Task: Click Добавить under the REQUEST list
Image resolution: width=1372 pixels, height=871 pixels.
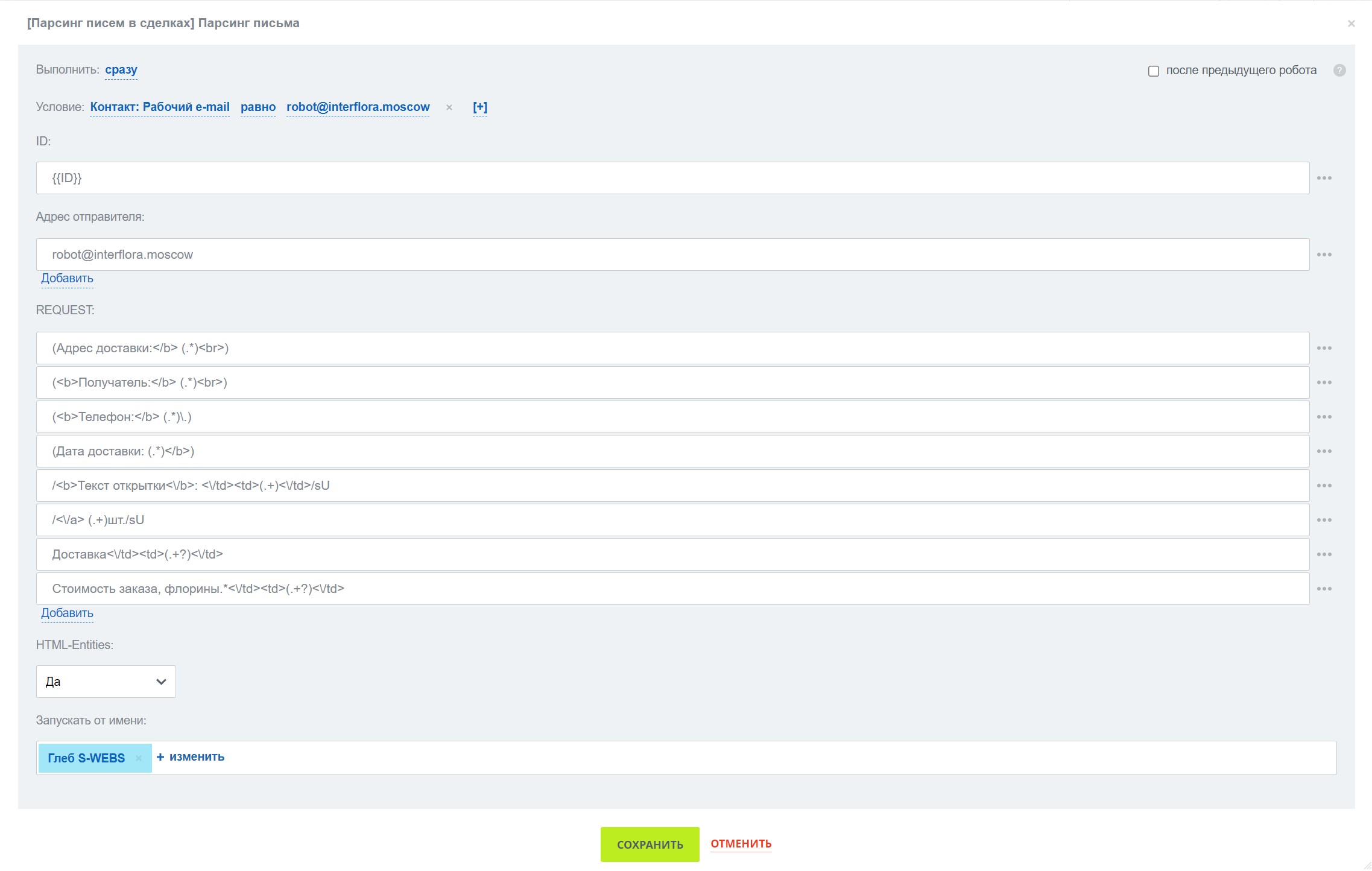Action: (x=67, y=613)
